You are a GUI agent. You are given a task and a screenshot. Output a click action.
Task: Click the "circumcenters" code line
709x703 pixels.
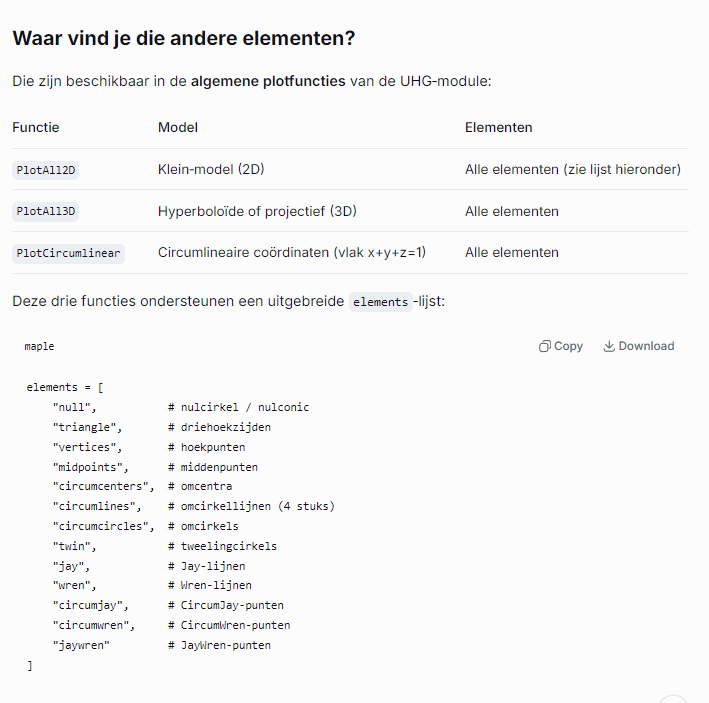(142, 486)
